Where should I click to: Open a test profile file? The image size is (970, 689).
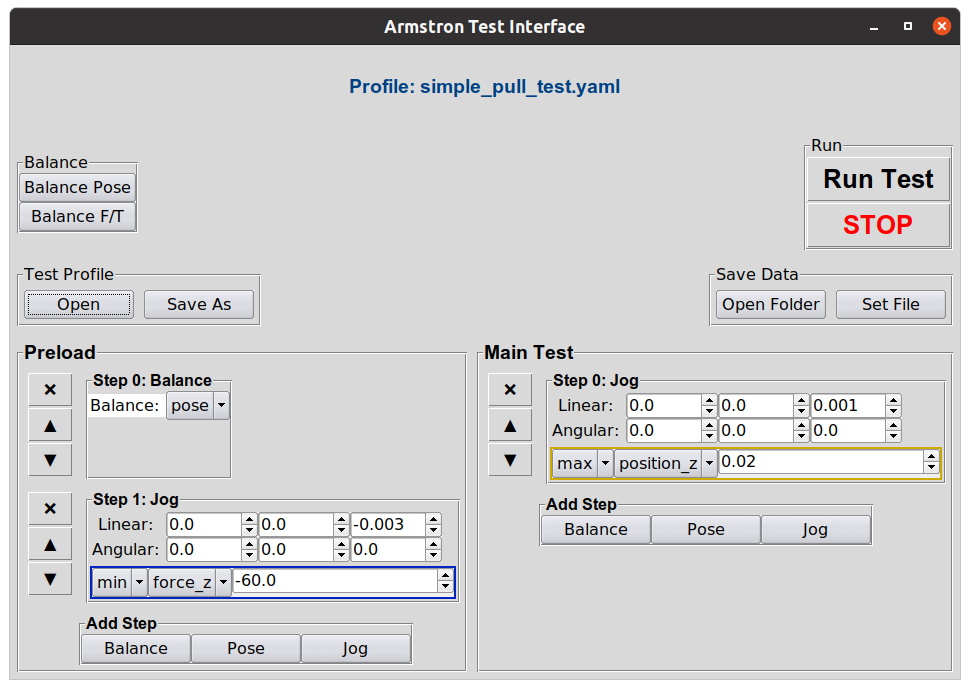[79, 304]
